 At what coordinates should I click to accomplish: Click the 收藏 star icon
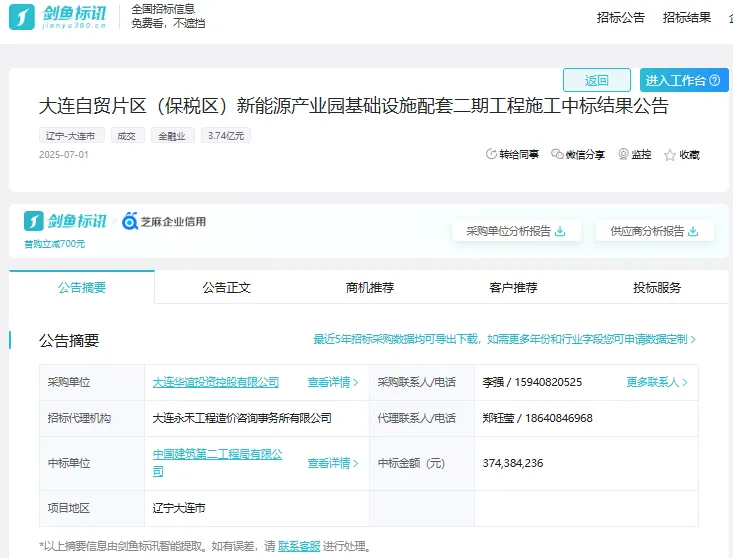pos(670,155)
